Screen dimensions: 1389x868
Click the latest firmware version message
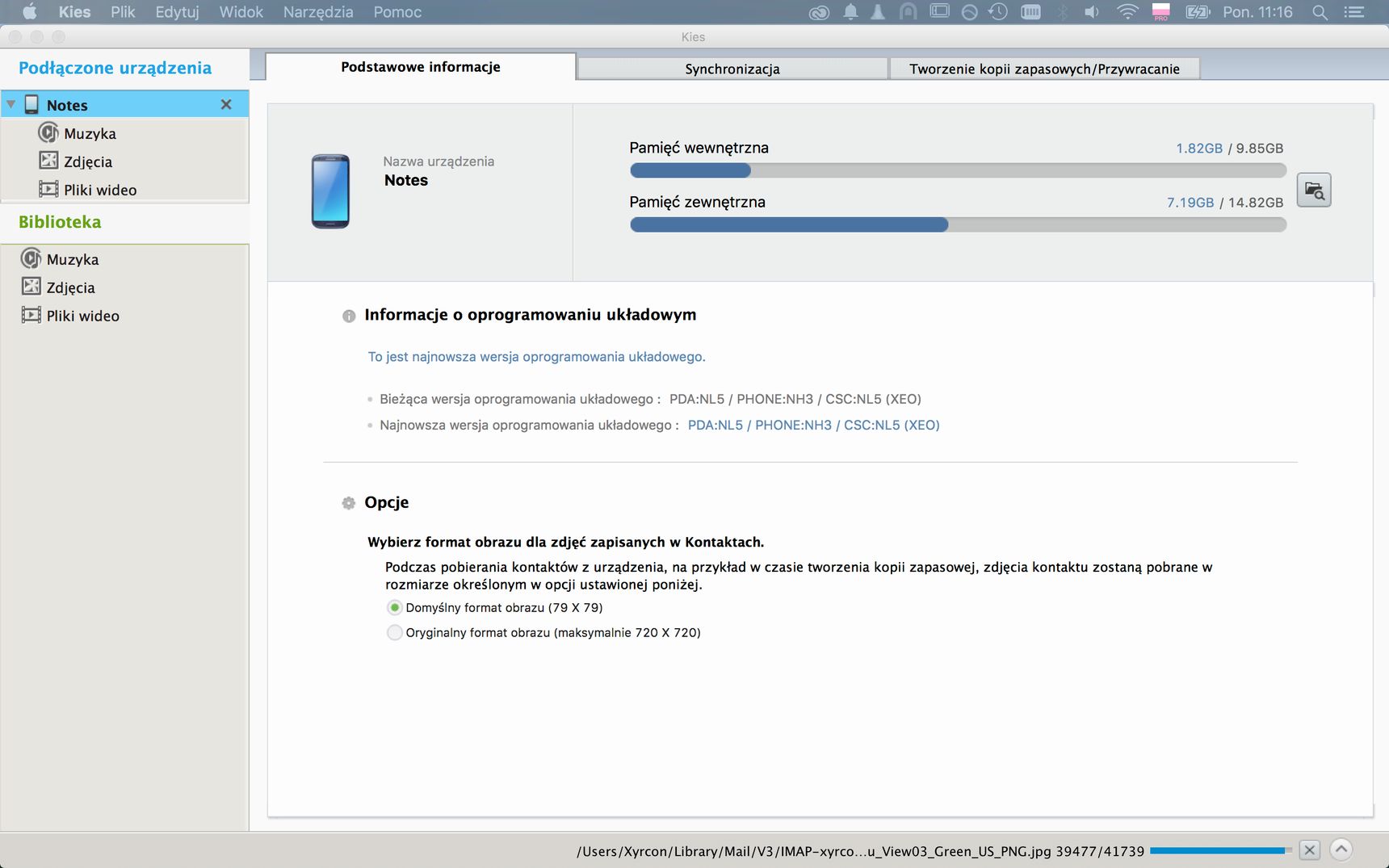click(536, 357)
